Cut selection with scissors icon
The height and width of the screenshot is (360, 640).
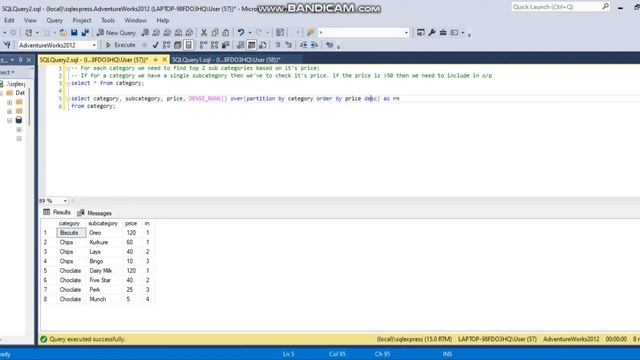[204, 33]
